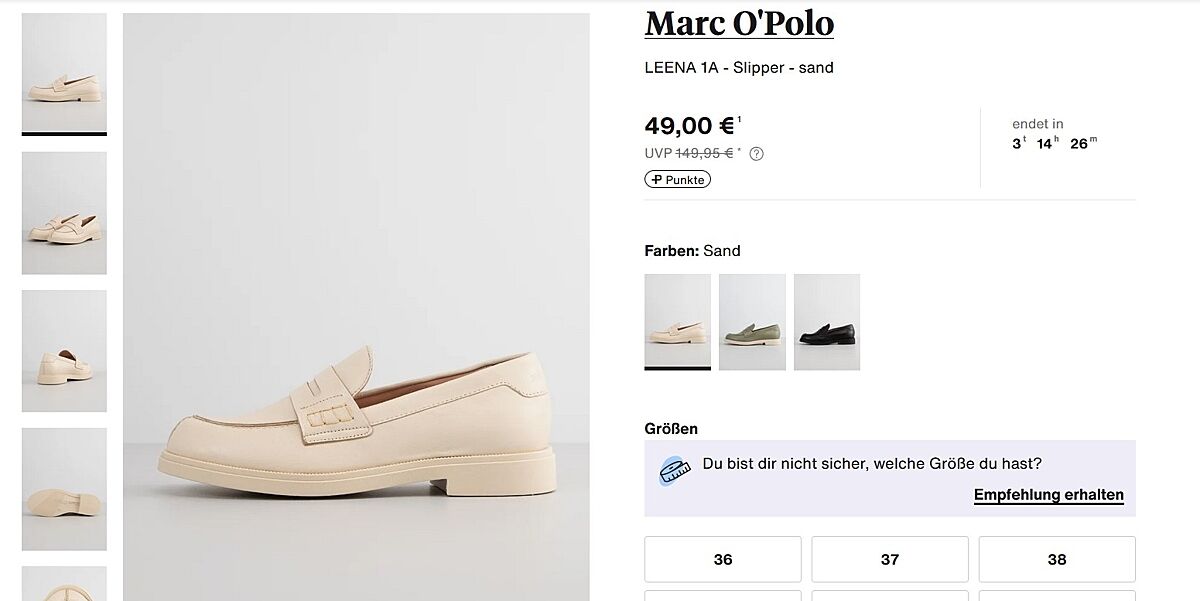1200x601 pixels.
Task: Switch to the black loafer color
Action: (x=826, y=321)
